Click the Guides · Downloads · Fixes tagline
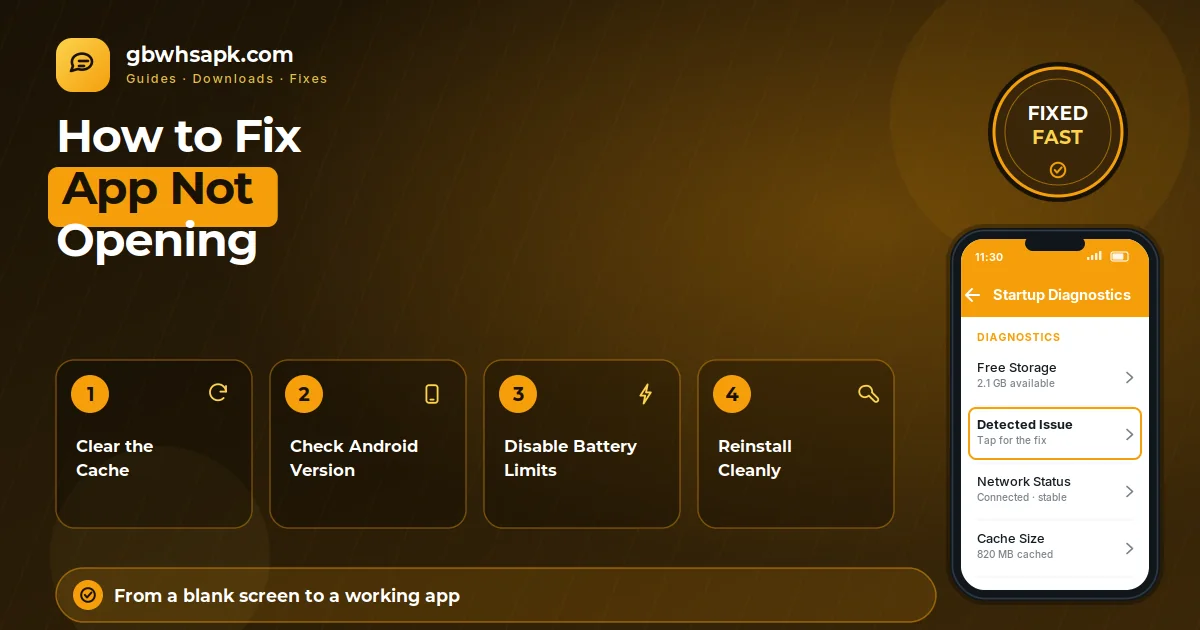The height and width of the screenshot is (630, 1200). (x=226, y=79)
